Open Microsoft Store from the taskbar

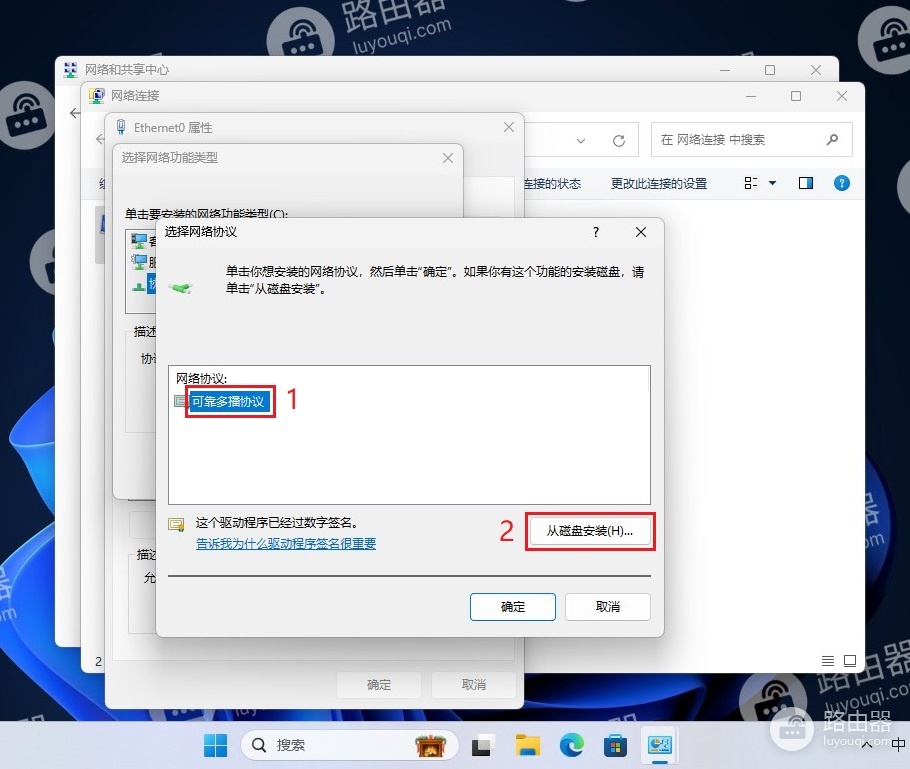point(615,745)
